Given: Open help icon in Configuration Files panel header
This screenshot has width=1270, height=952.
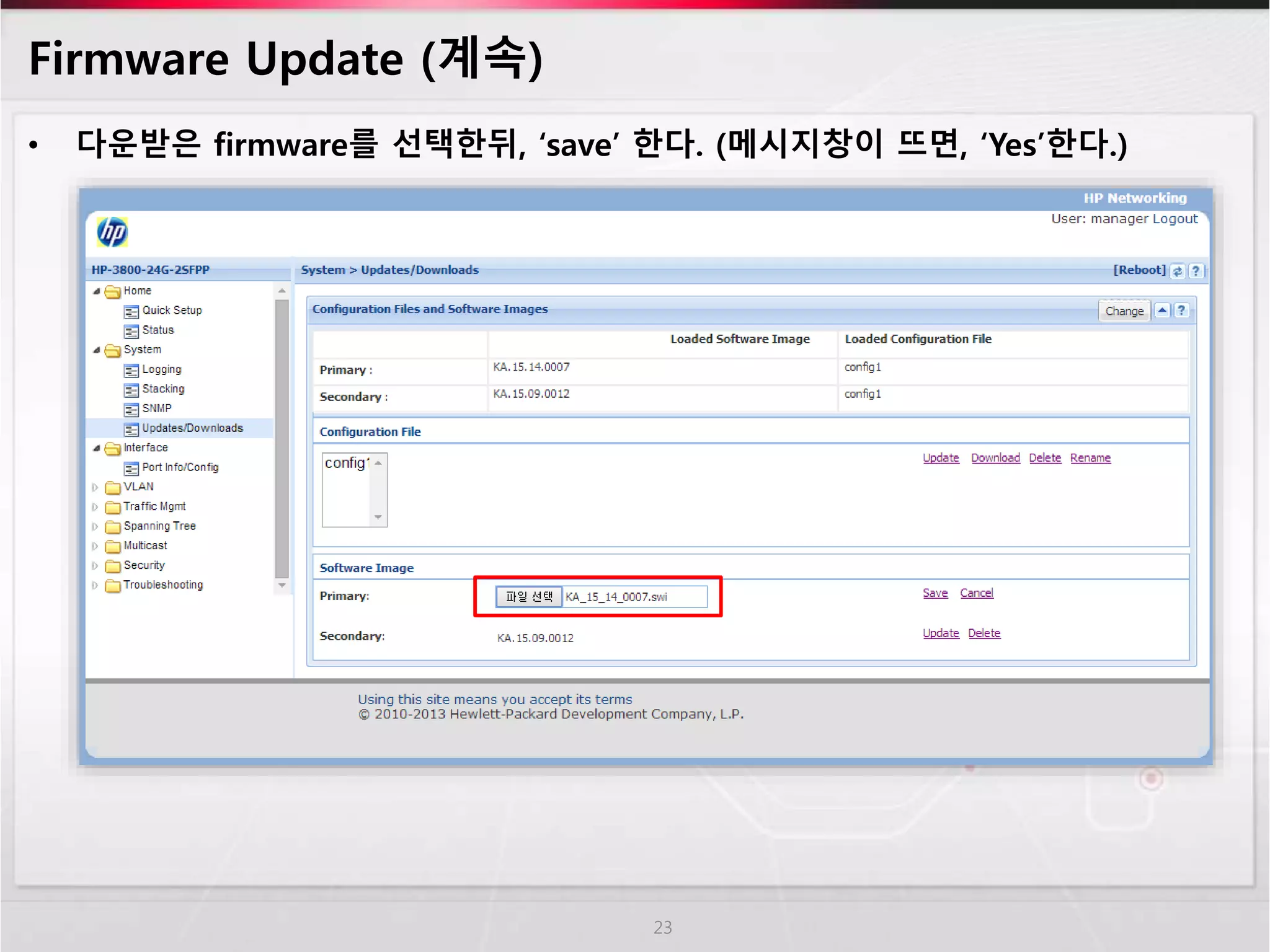Looking at the screenshot, I should click(1181, 311).
